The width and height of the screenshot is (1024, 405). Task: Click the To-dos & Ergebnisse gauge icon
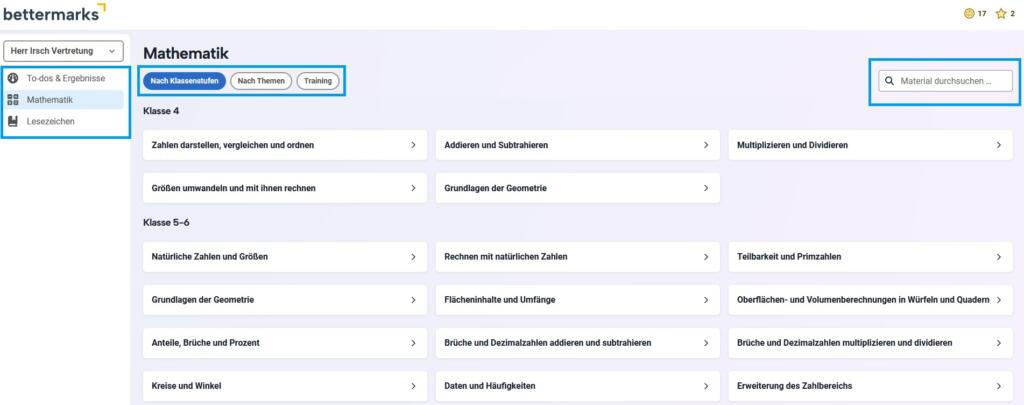click(x=13, y=78)
